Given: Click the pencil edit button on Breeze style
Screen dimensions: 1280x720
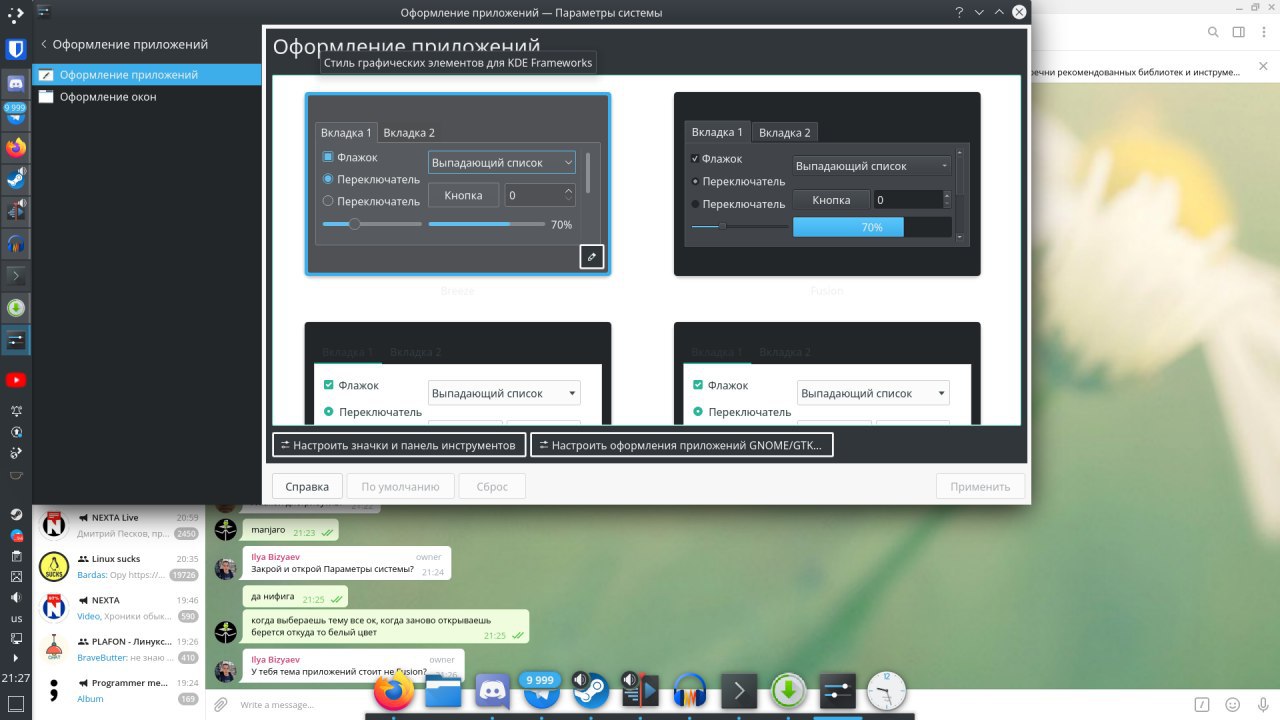Looking at the screenshot, I should [591, 257].
